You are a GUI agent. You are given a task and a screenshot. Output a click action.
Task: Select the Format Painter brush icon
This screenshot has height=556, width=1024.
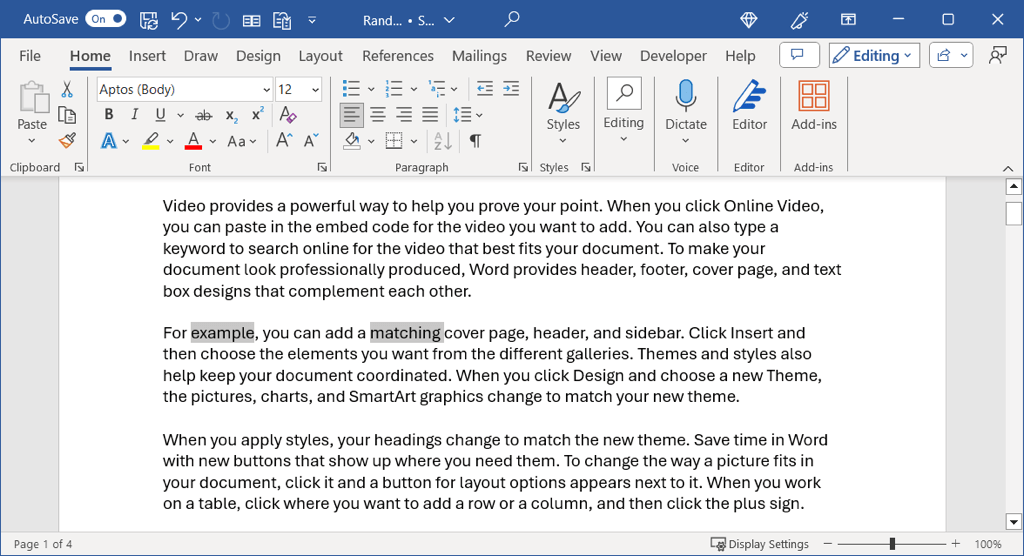coord(68,141)
